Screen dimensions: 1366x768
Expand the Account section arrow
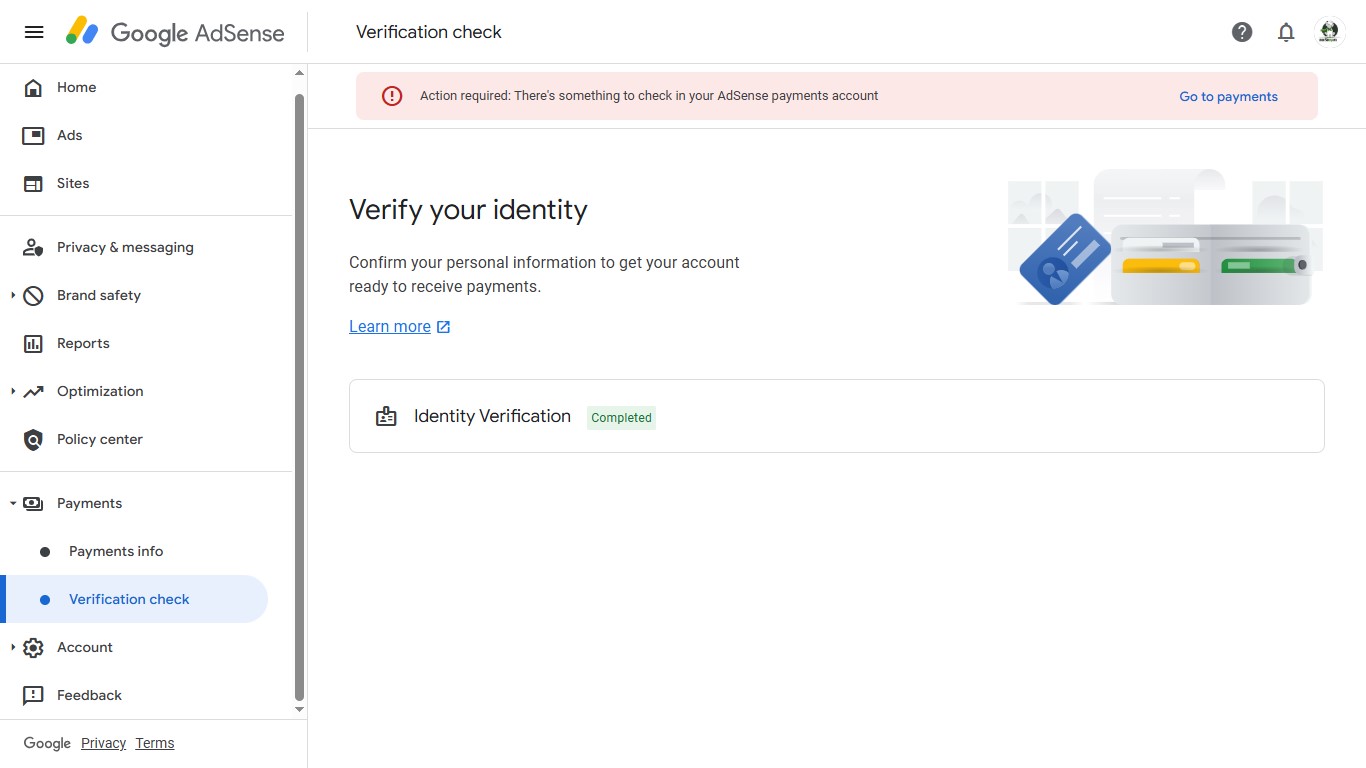(13, 648)
